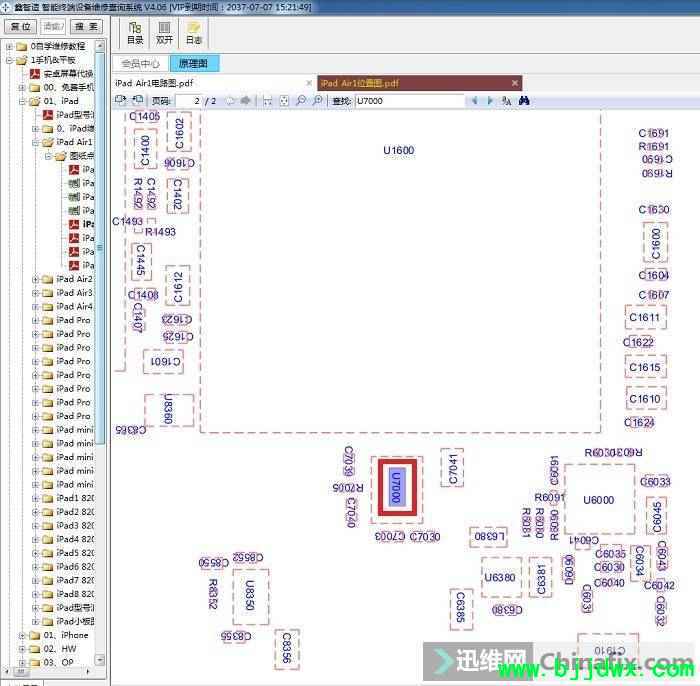Select the bold highlighted PDF entry in tree
The image size is (700, 686).
81,224
